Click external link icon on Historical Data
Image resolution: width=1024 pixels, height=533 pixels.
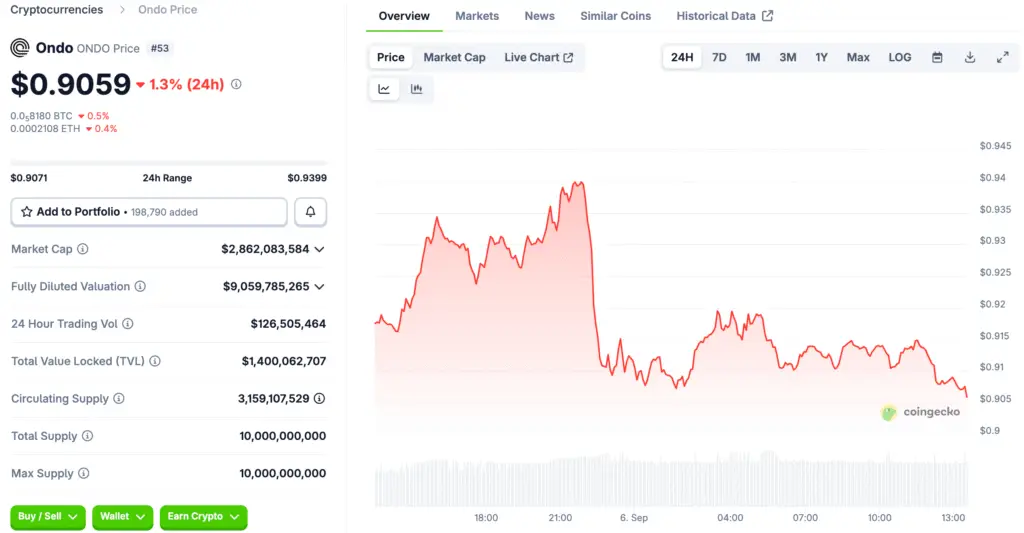(767, 16)
